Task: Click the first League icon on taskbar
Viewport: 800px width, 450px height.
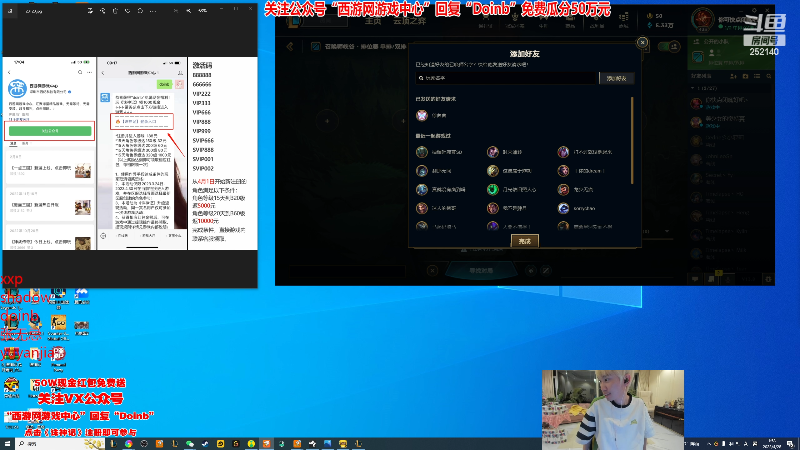Action: click(x=113, y=444)
